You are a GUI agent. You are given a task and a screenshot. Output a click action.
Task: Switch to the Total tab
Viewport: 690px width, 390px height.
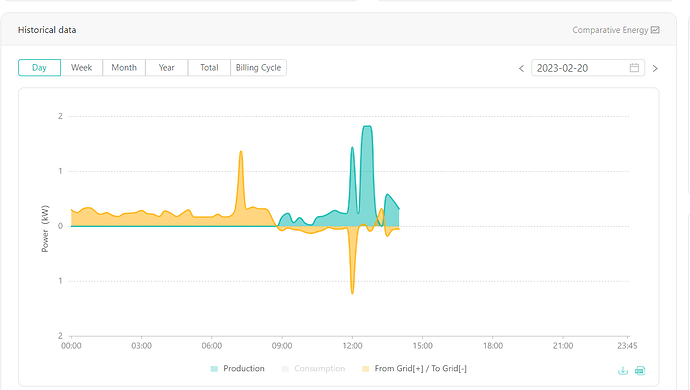209,68
